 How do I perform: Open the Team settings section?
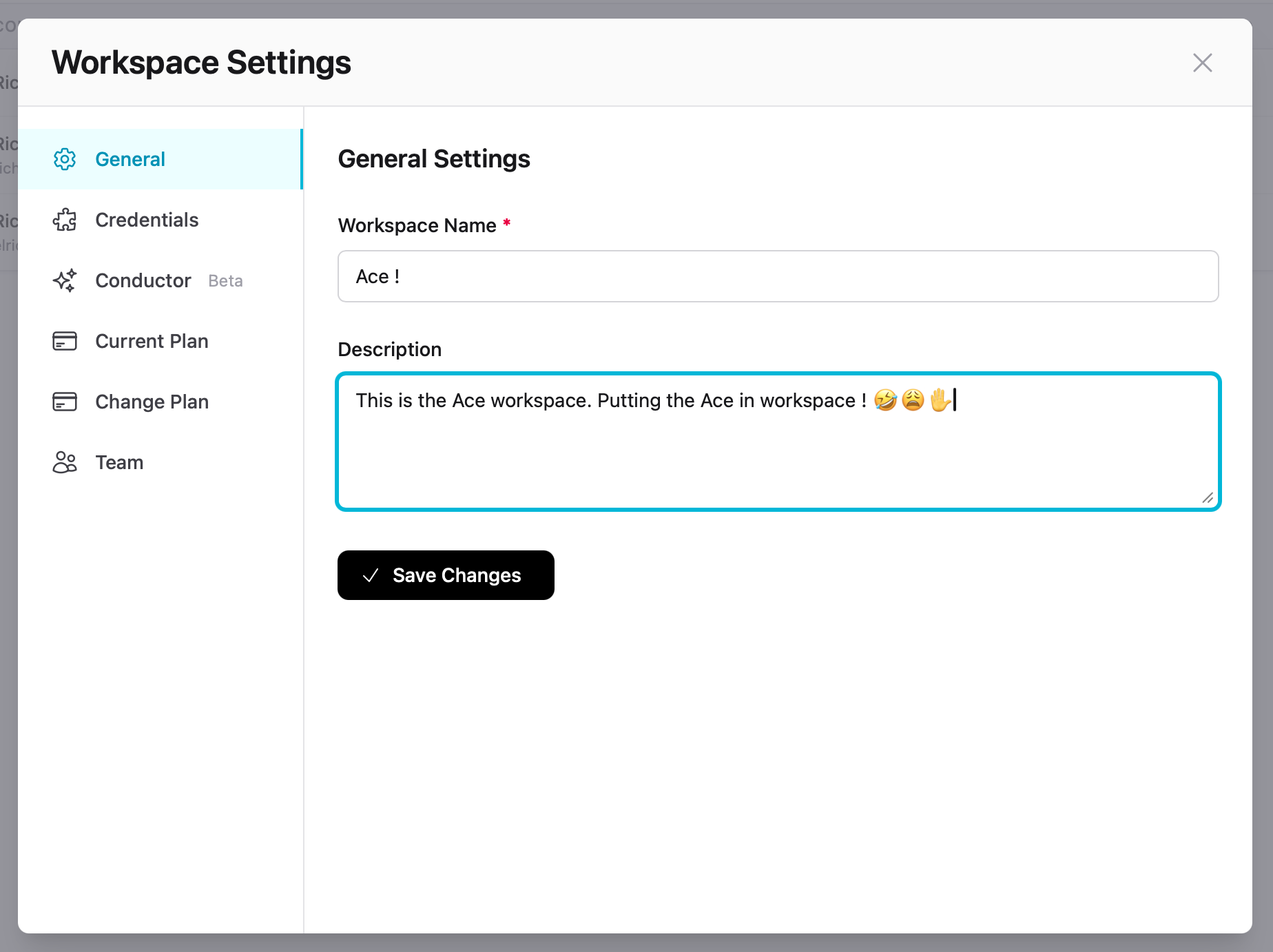(118, 462)
